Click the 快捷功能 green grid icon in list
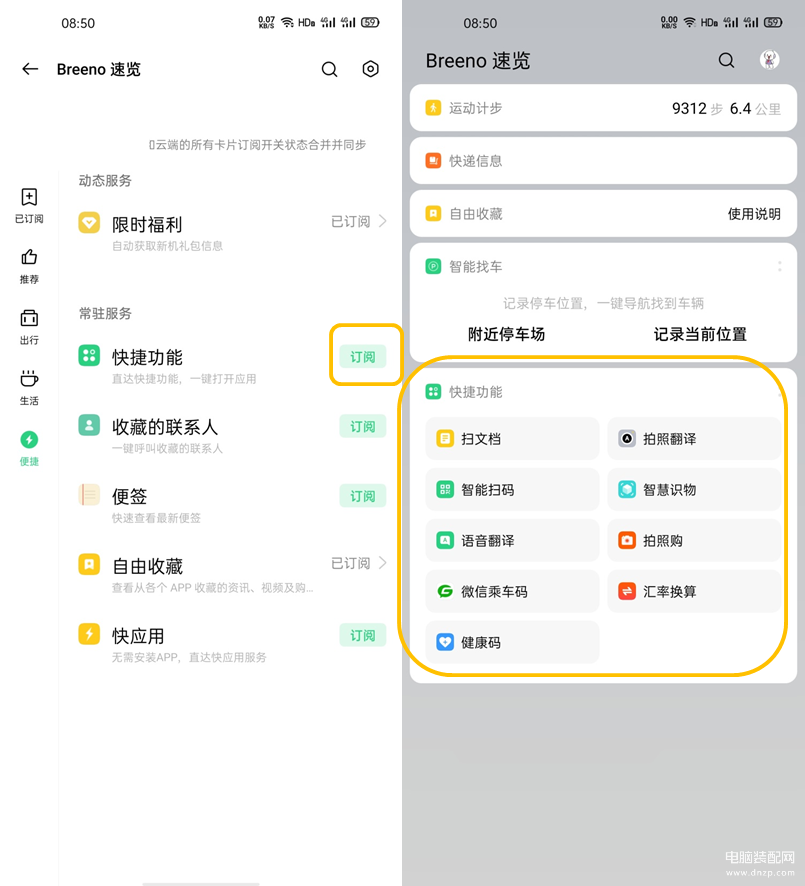The width and height of the screenshot is (805, 886). 89,355
